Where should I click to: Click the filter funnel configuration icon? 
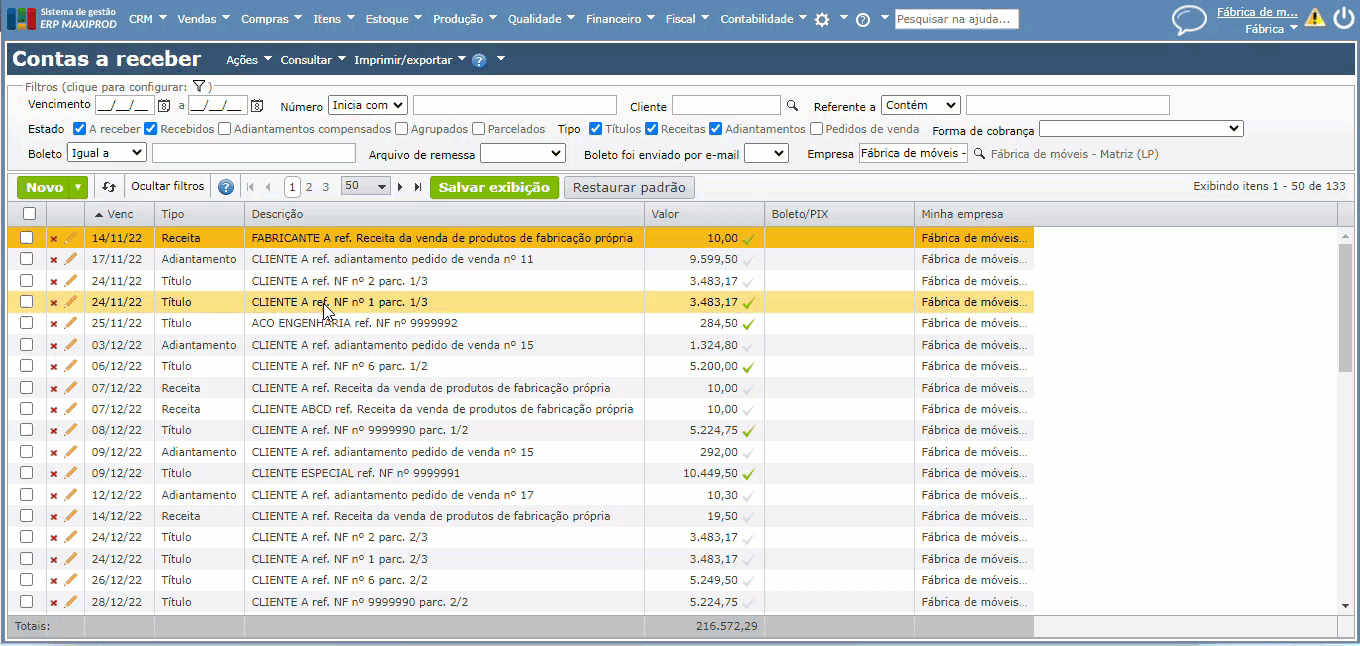tap(199, 87)
